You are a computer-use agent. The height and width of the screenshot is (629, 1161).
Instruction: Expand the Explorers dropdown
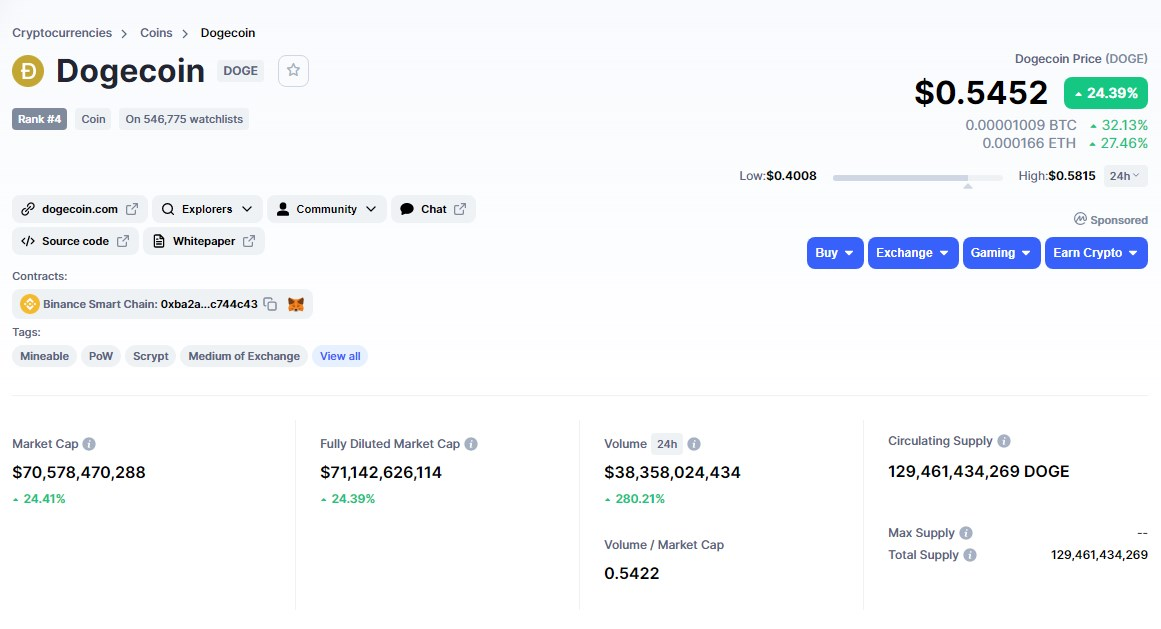[207, 209]
